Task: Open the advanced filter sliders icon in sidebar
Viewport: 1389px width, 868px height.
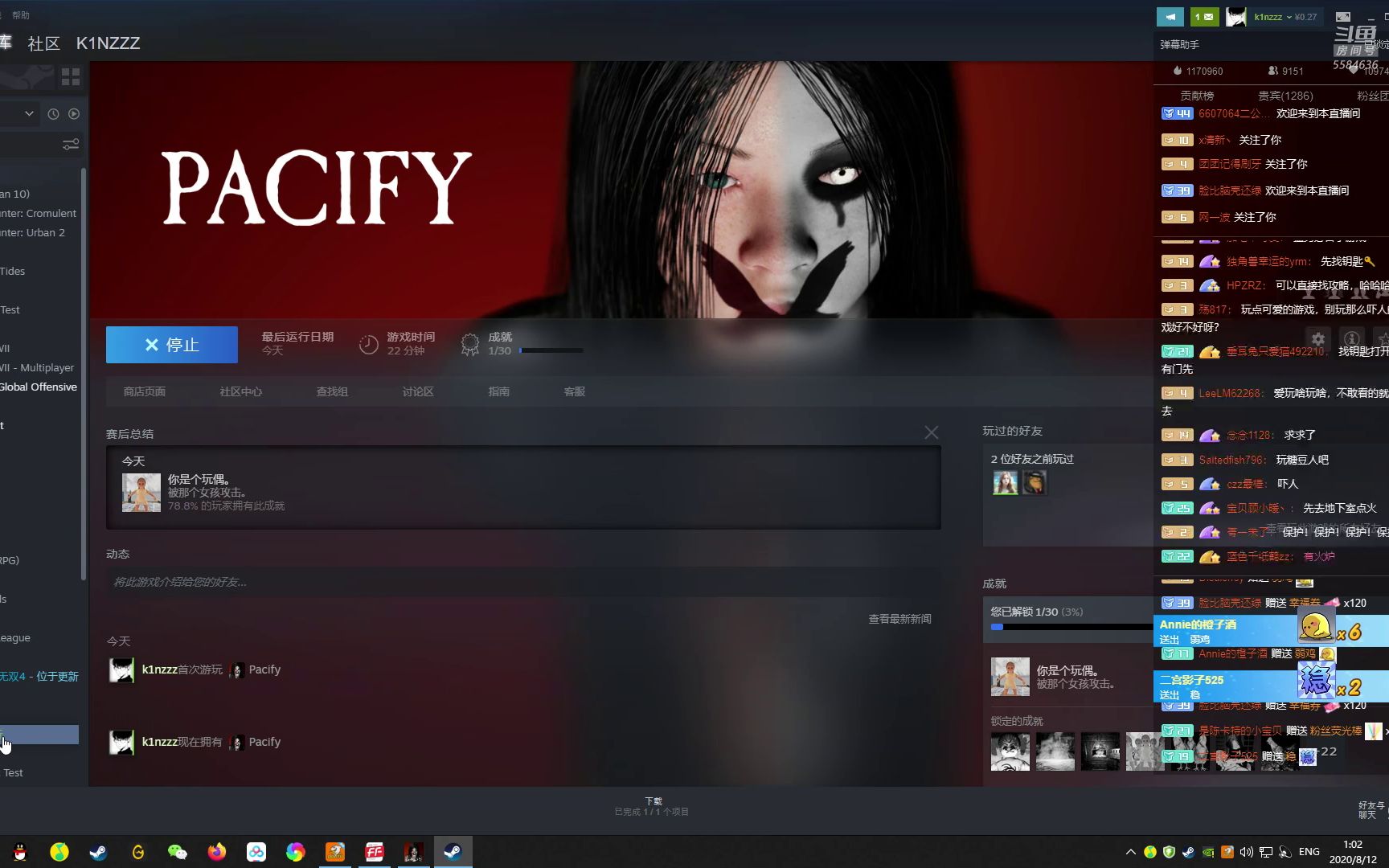Action: click(x=71, y=145)
